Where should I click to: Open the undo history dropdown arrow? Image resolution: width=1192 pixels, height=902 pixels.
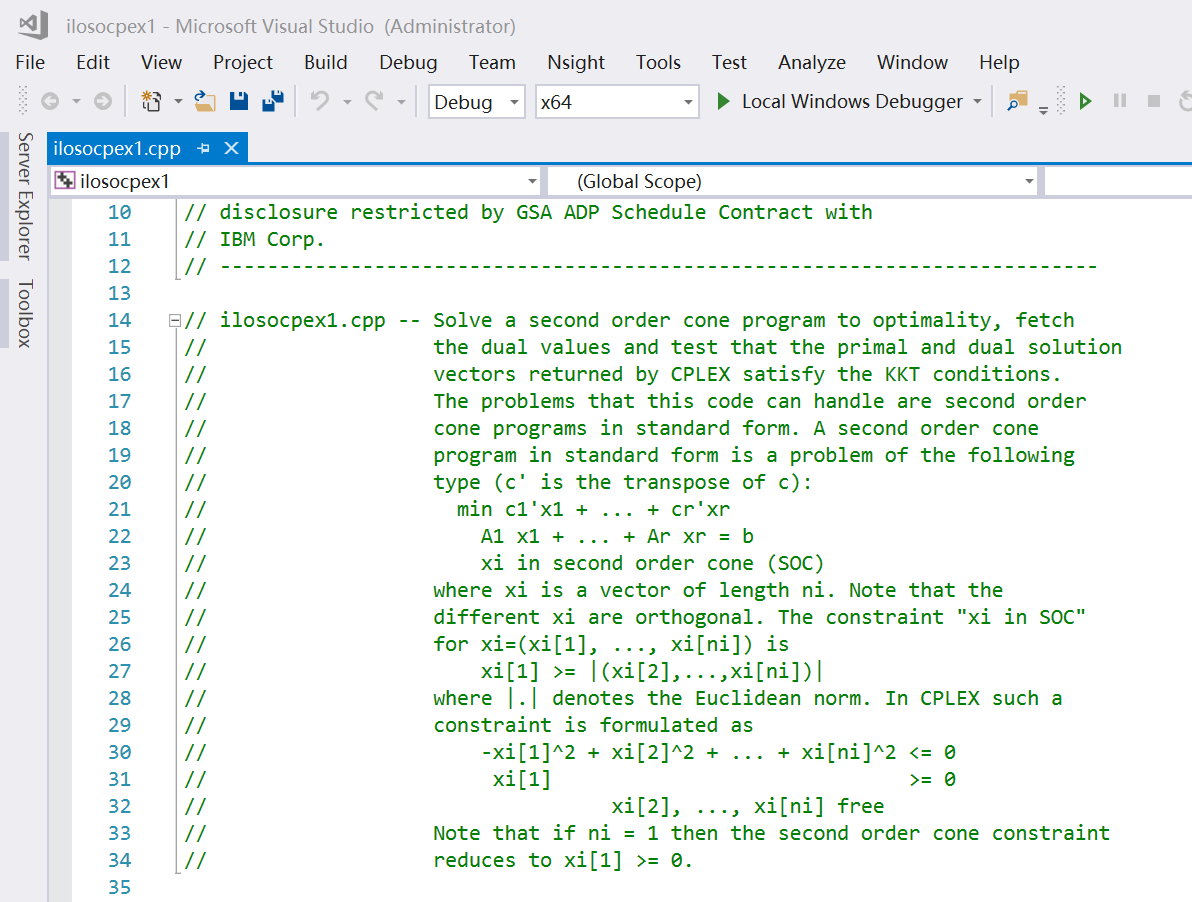(347, 101)
